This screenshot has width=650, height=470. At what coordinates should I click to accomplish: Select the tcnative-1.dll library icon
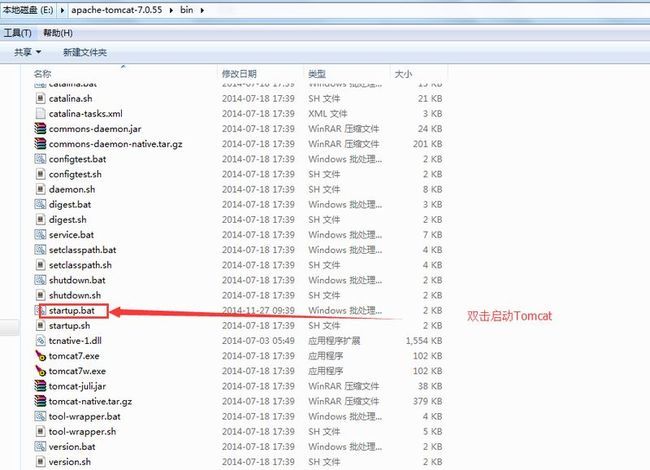[x=40, y=341]
